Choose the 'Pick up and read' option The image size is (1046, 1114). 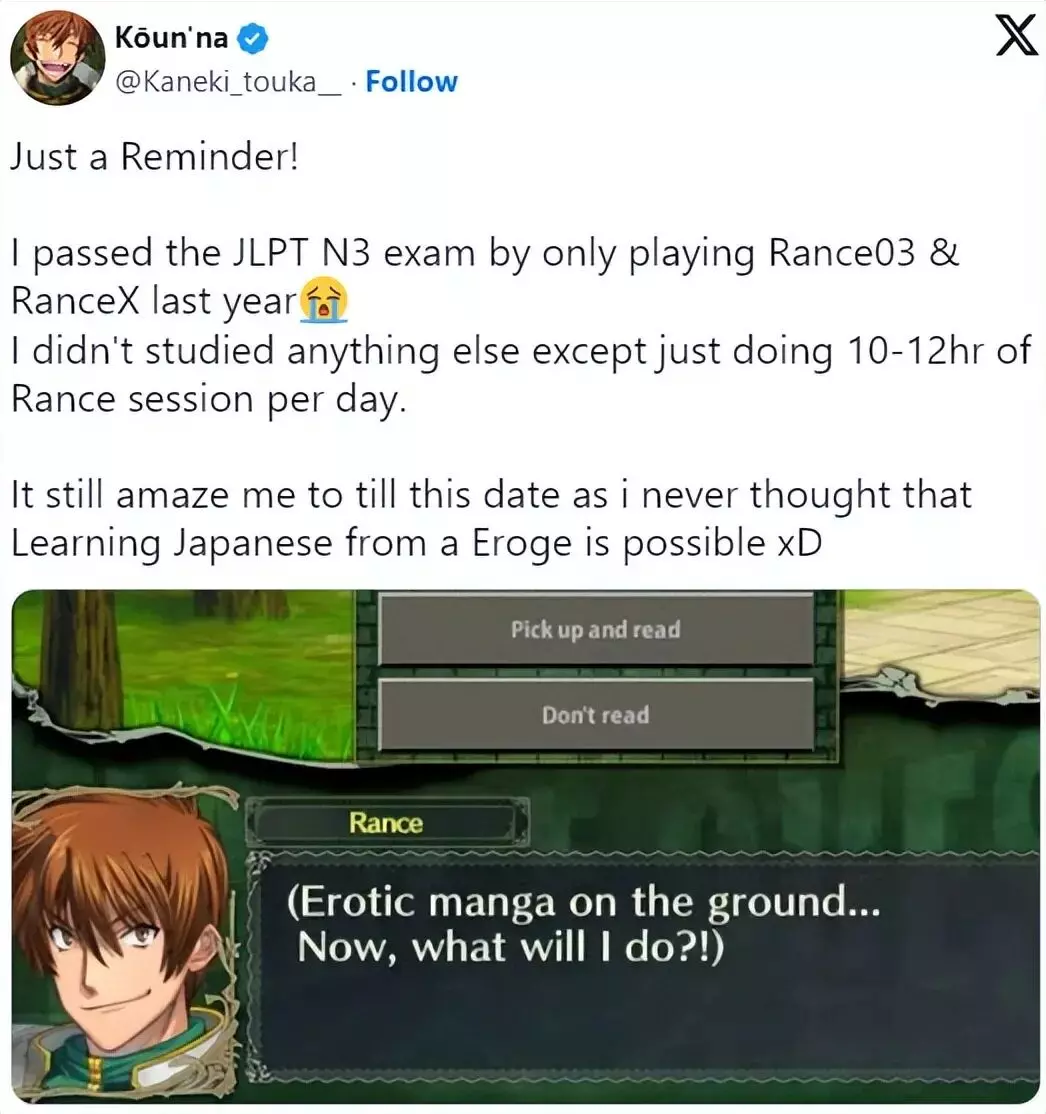coord(595,629)
